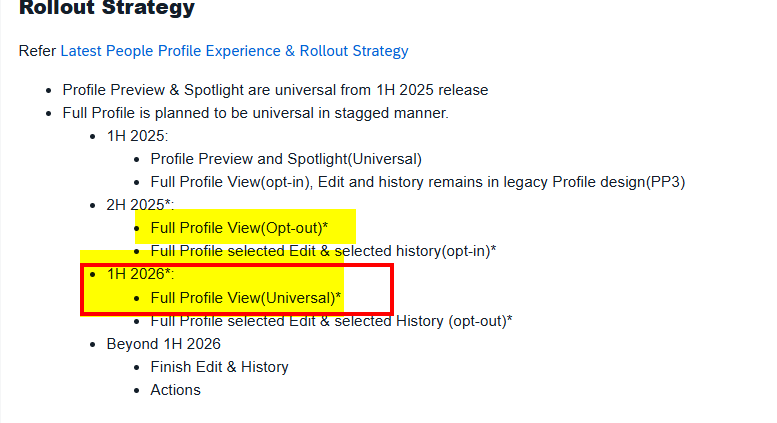
Task: Click the 1H 2025: list item
Action: coord(138,136)
